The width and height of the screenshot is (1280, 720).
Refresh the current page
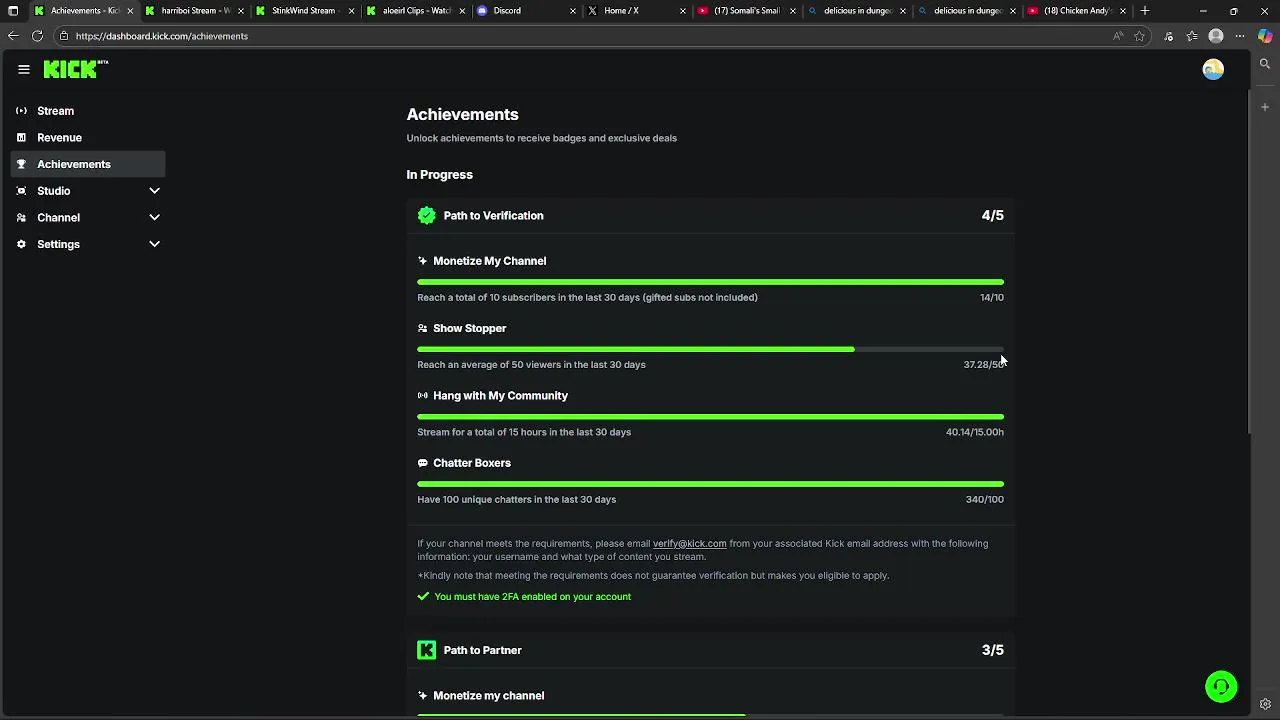37,36
